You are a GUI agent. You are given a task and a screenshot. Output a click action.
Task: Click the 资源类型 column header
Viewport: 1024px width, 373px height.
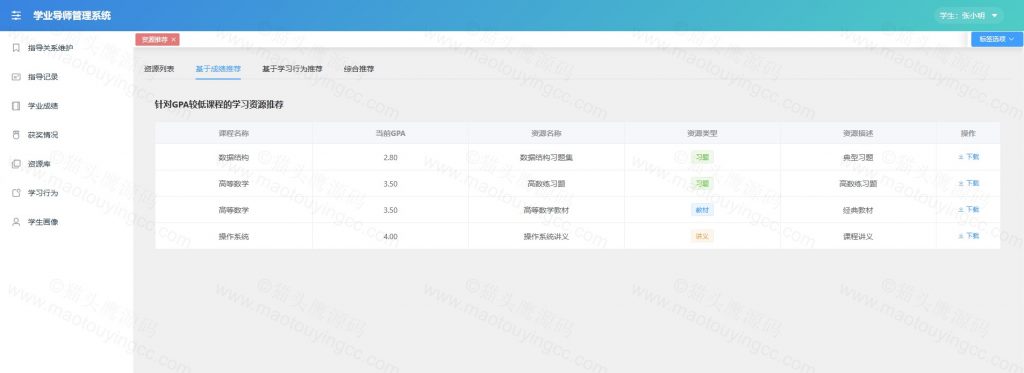(703, 133)
